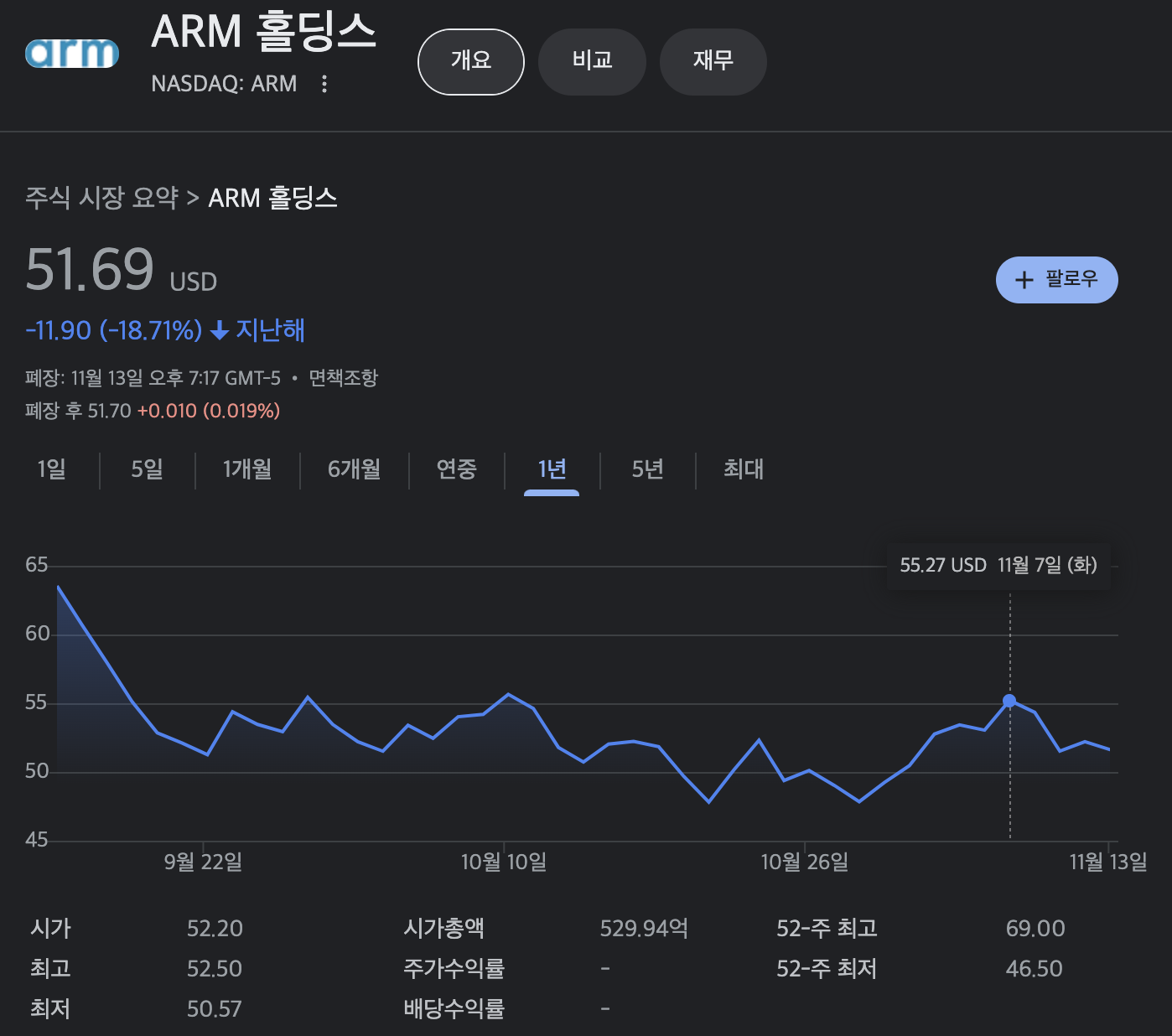Click the 최저 value 50.57
This screenshot has width=1172, height=1036.
click(x=214, y=1009)
